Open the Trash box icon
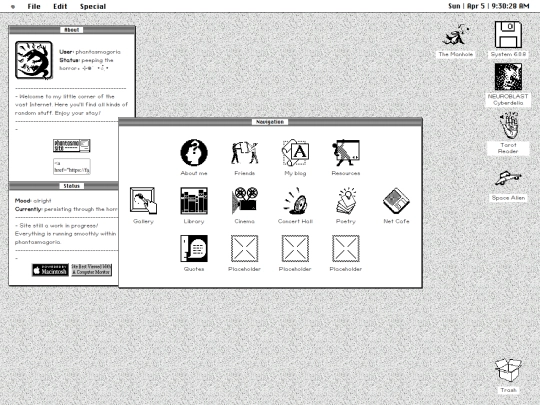 point(508,370)
